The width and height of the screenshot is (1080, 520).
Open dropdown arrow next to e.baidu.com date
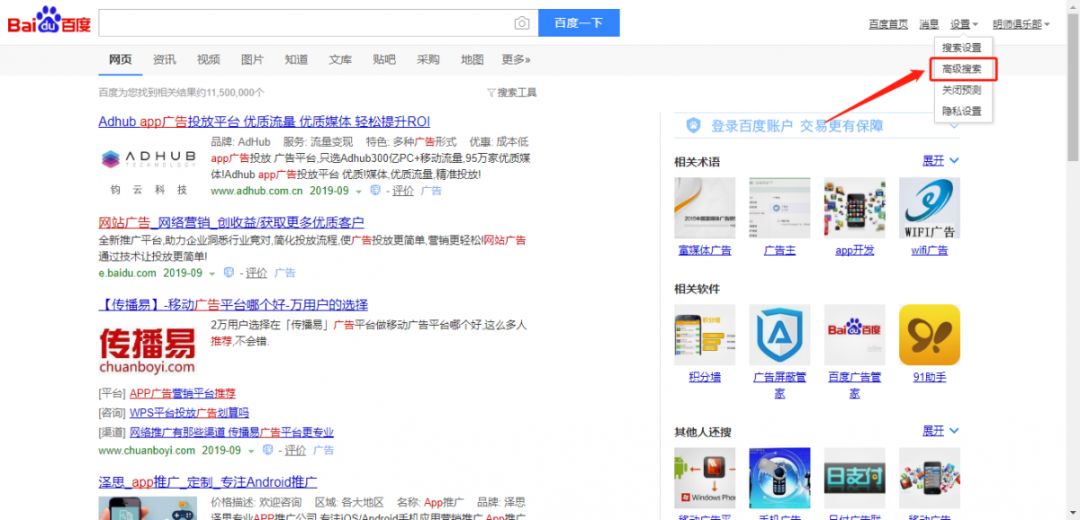click(x=212, y=273)
